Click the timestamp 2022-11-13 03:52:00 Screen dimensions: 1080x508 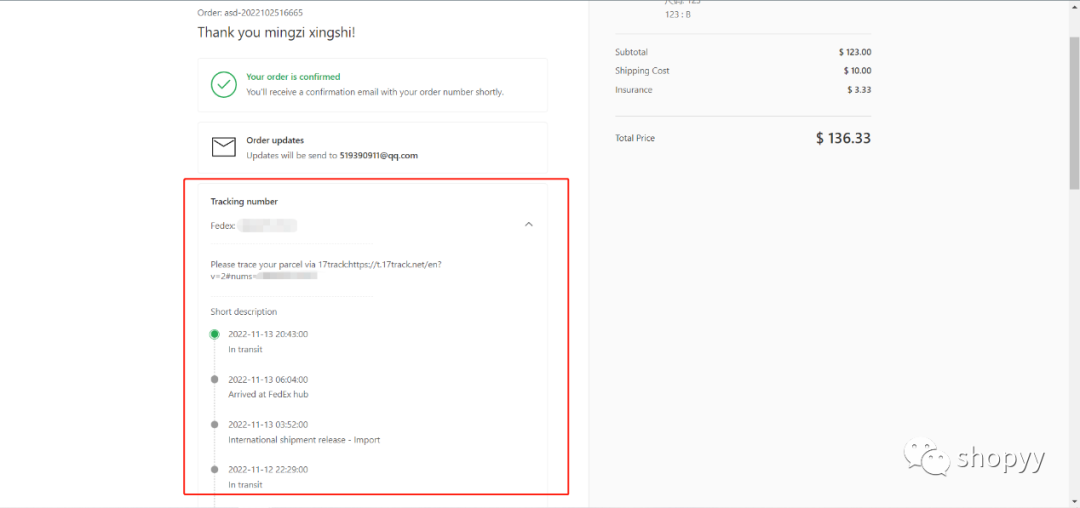pos(268,425)
